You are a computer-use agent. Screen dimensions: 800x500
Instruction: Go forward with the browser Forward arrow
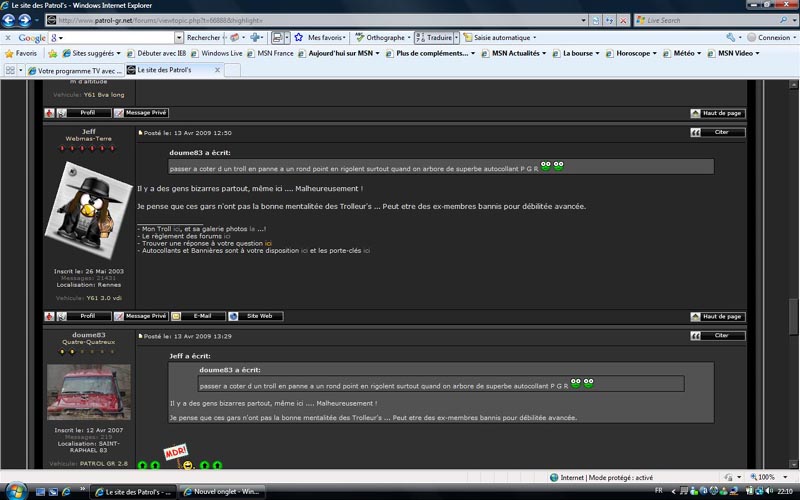pos(24,20)
